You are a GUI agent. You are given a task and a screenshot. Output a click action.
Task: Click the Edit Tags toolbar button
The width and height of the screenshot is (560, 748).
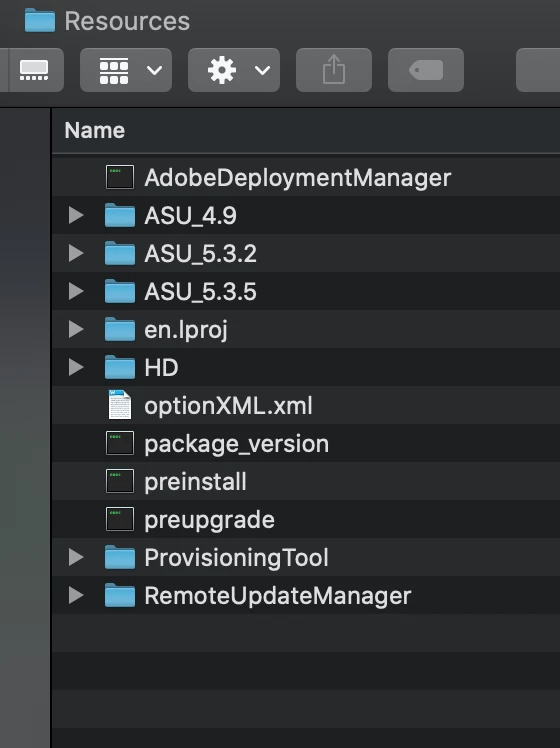pos(426,70)
